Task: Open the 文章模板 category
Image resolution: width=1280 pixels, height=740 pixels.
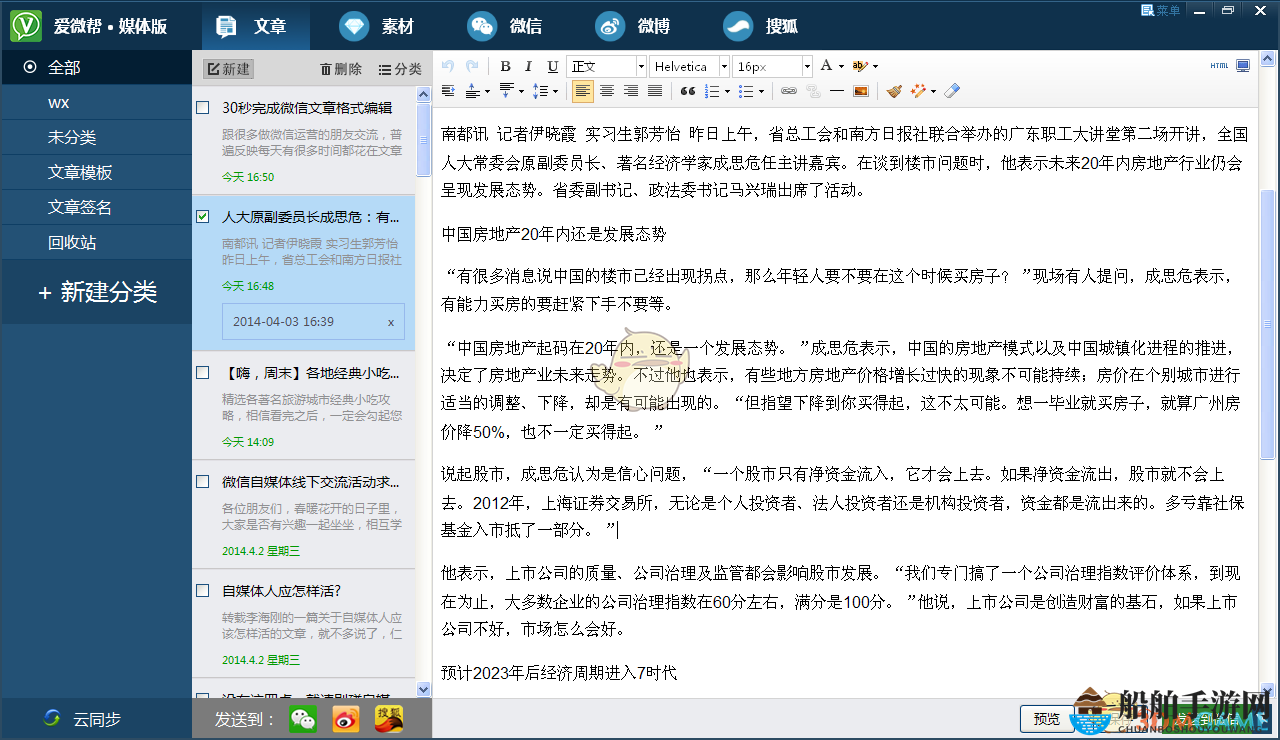Action: tap(96, 172)
